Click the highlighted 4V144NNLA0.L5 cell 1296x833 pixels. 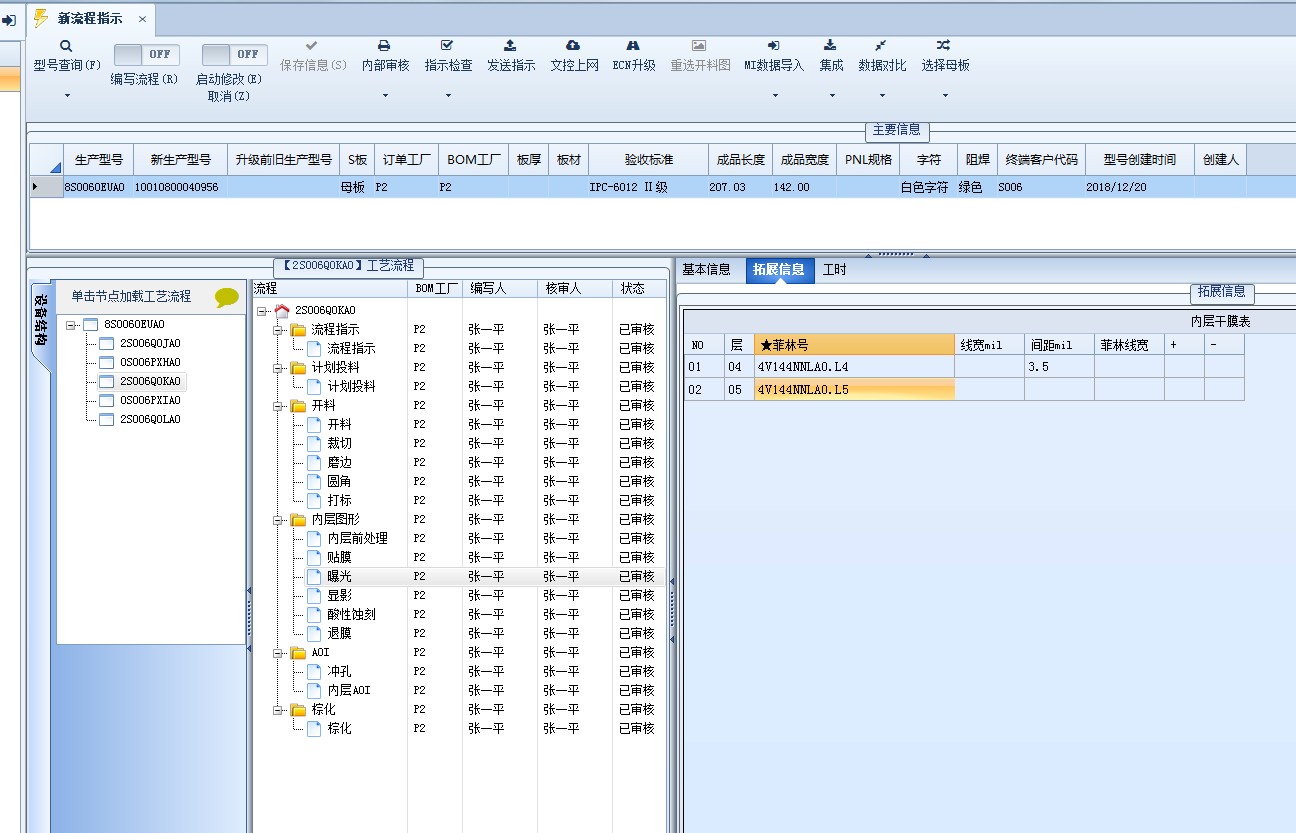pos(854,390)
